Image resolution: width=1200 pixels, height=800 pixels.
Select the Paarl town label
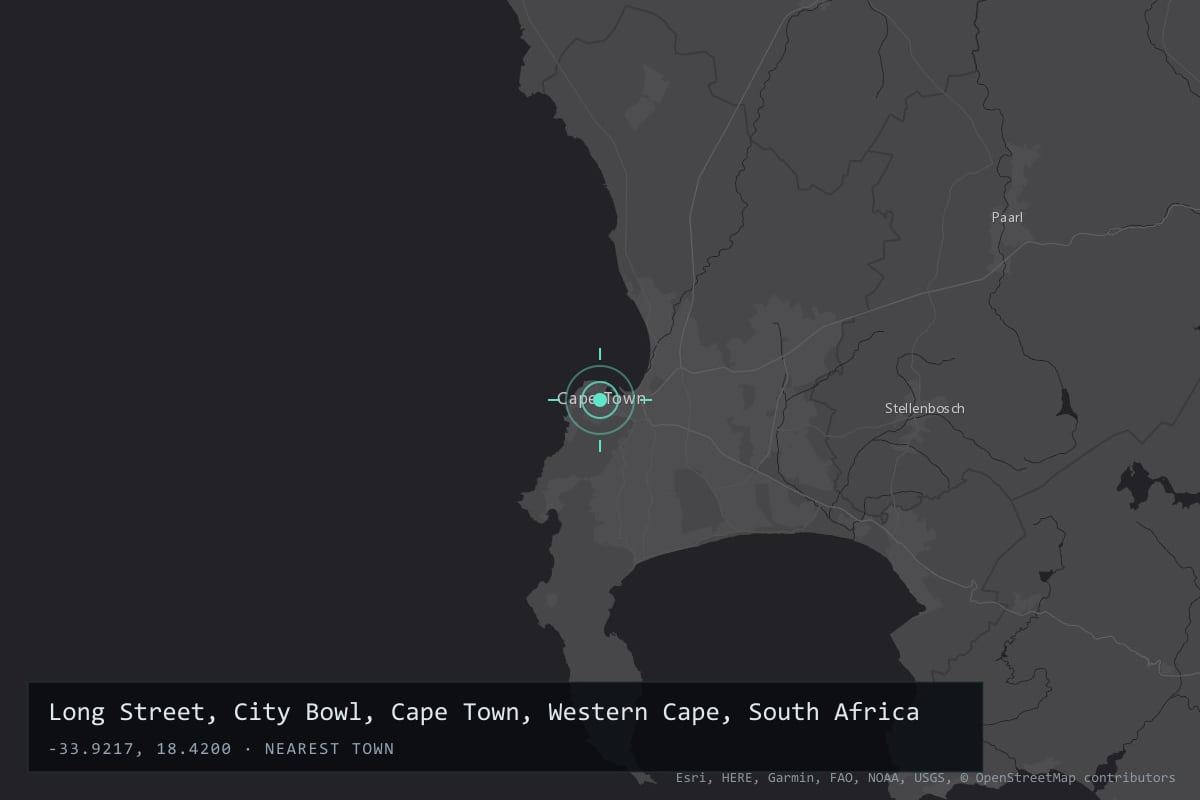point(1007,217)
